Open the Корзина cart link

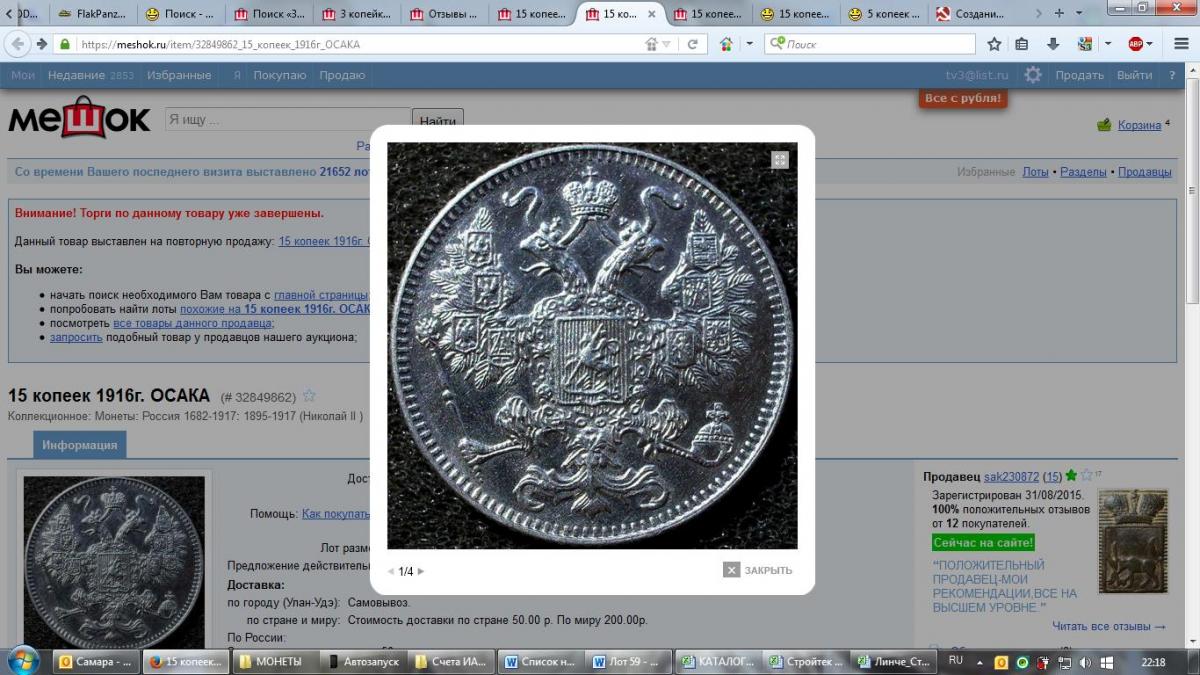point(1140,125)
